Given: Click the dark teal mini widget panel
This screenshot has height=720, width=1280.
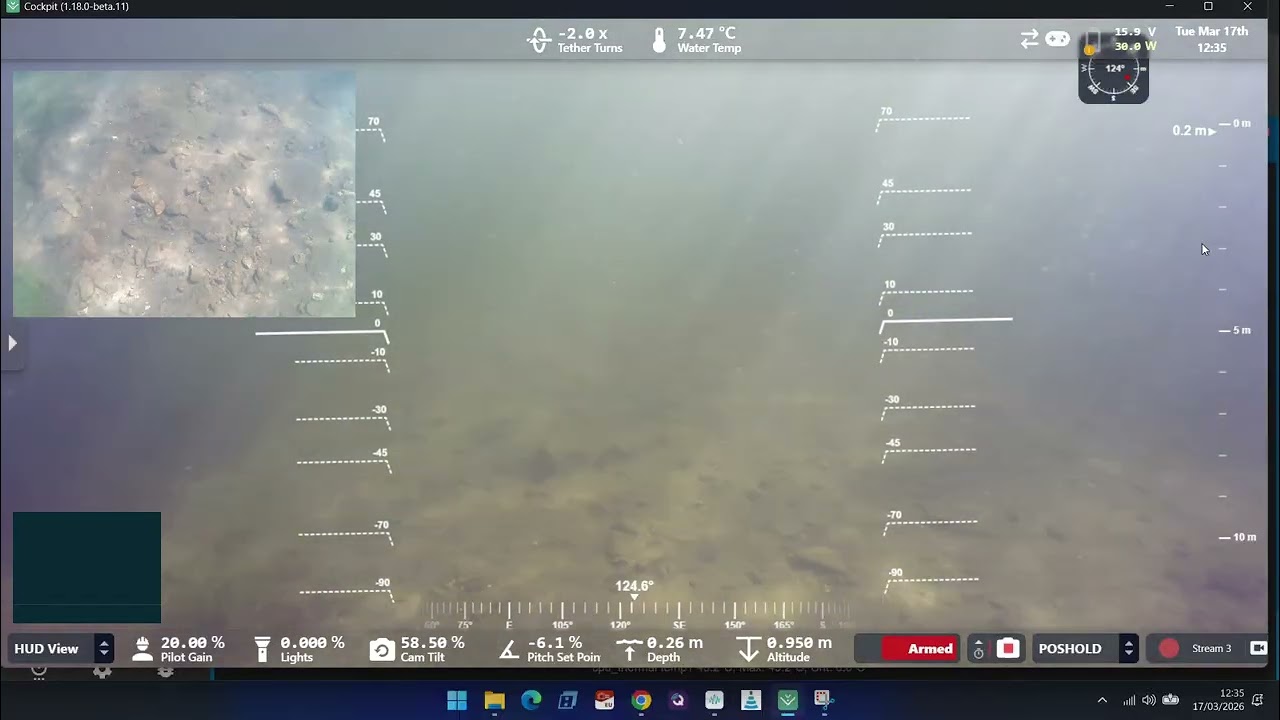Looking at the screenshot, I should [x=87, y=568].
